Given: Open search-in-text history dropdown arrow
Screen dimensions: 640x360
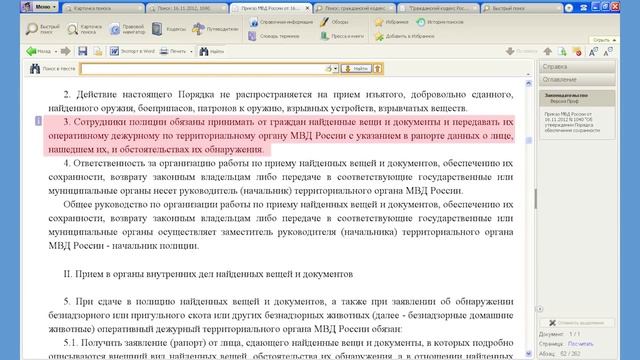Looking at the screenshot, I should pyautogui.click(x=336, y=69).
